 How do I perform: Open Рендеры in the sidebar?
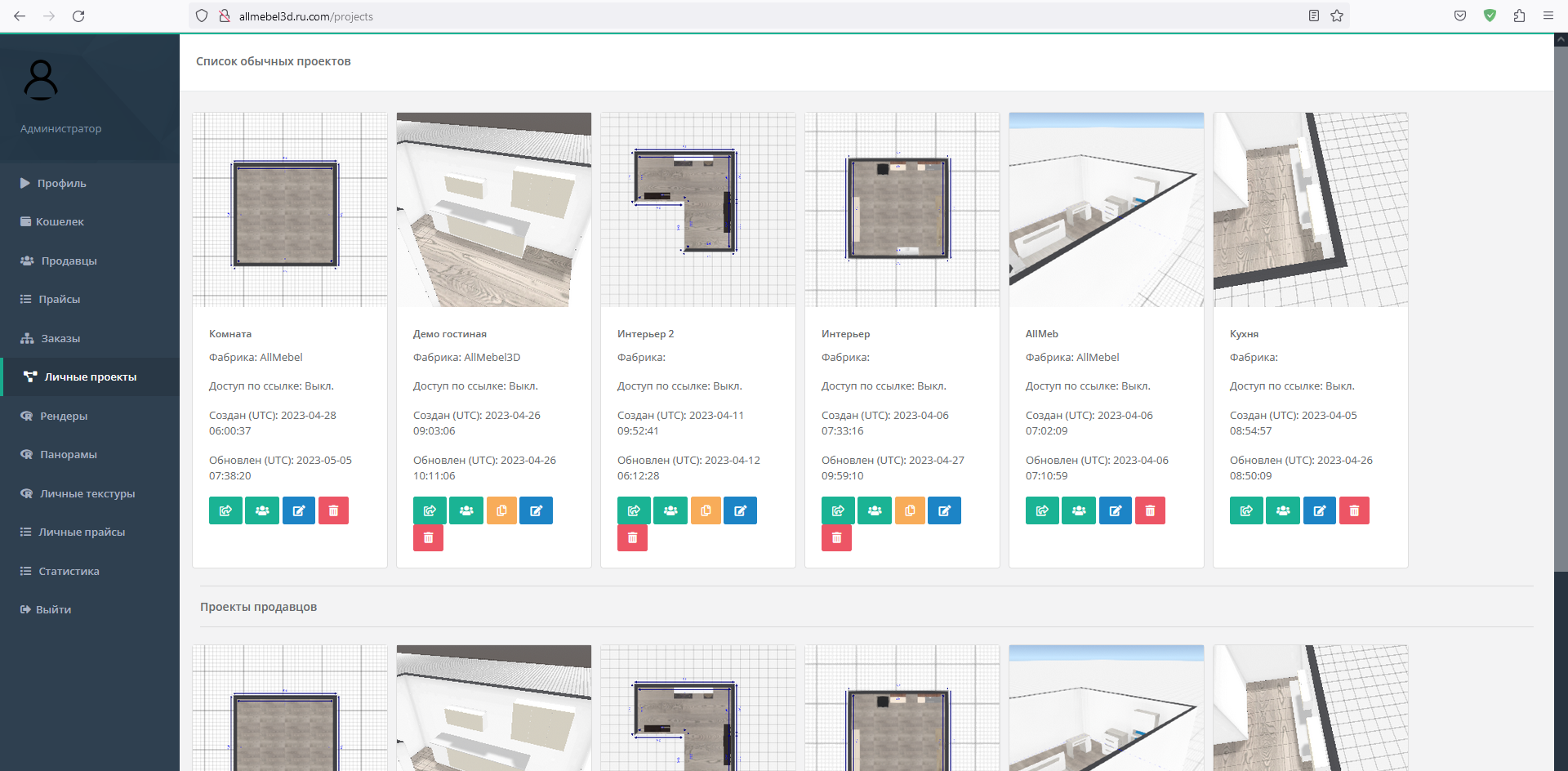coord(90,416)
